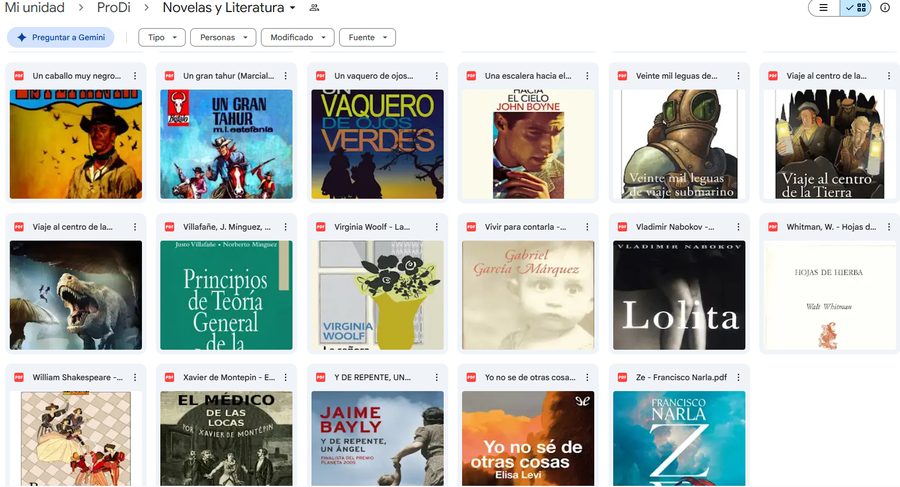900x487 pixels.
Task: Open Yo no sé de otras cosas thumbnail
Action: click(528, 439)
